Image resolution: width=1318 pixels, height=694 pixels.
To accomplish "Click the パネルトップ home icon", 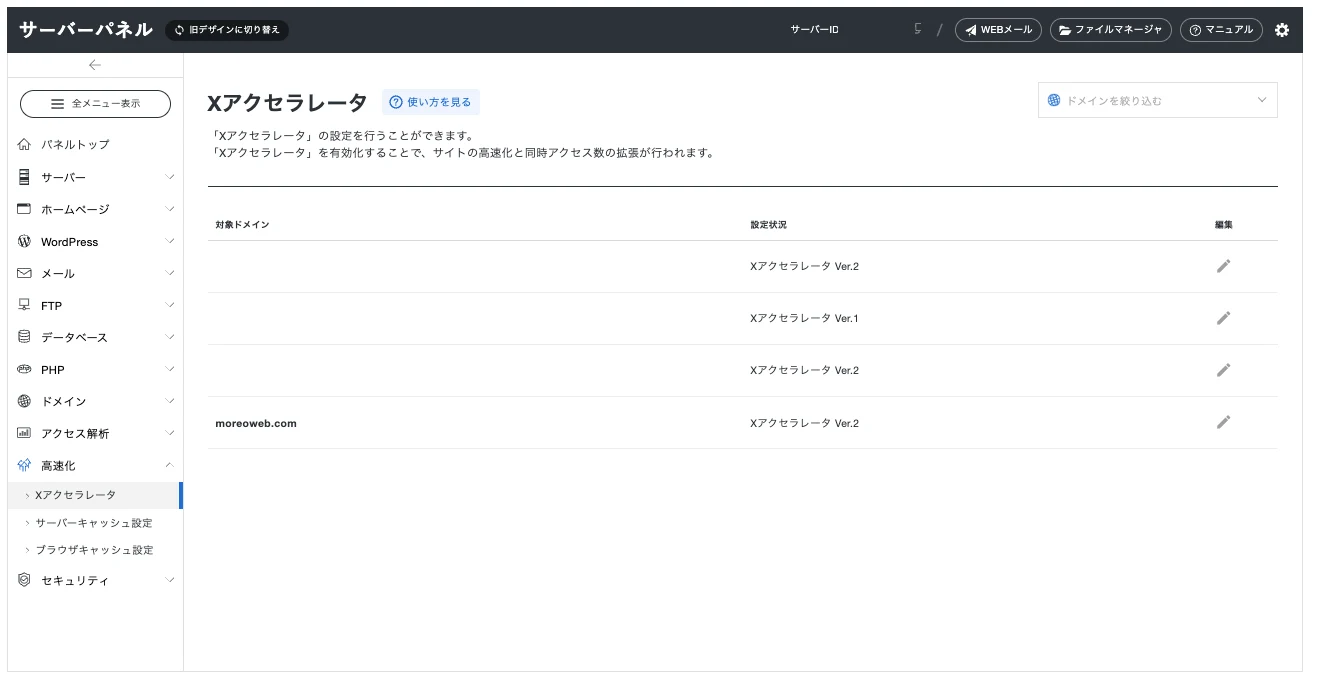I will pyautogui.click(x=25, y=144).
